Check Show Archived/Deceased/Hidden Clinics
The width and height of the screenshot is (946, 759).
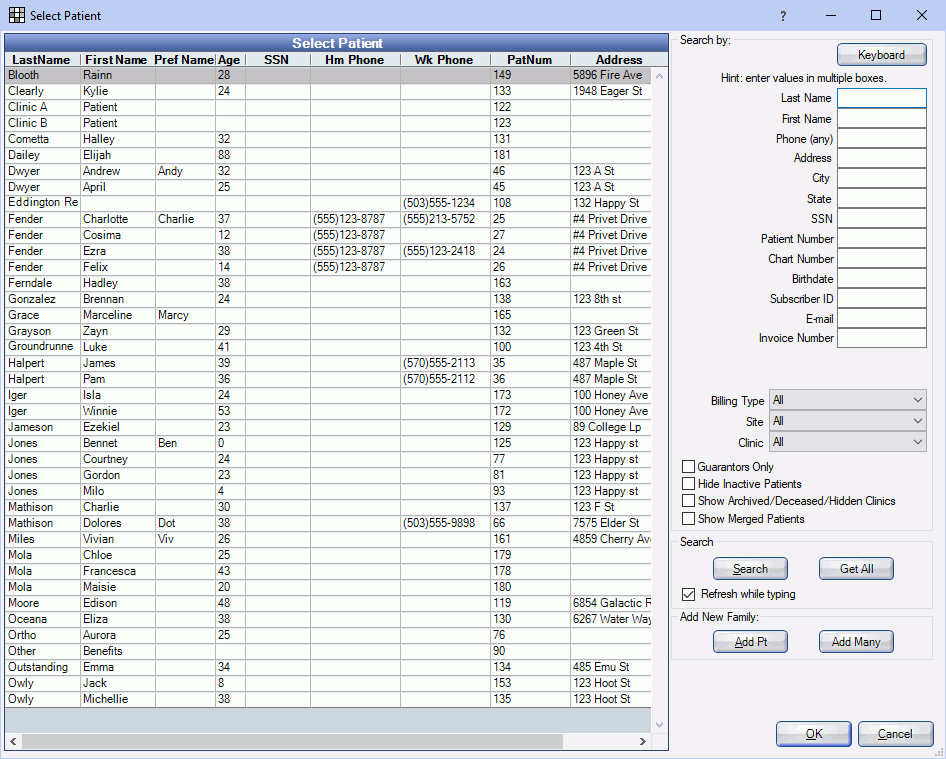pos(688,501)
